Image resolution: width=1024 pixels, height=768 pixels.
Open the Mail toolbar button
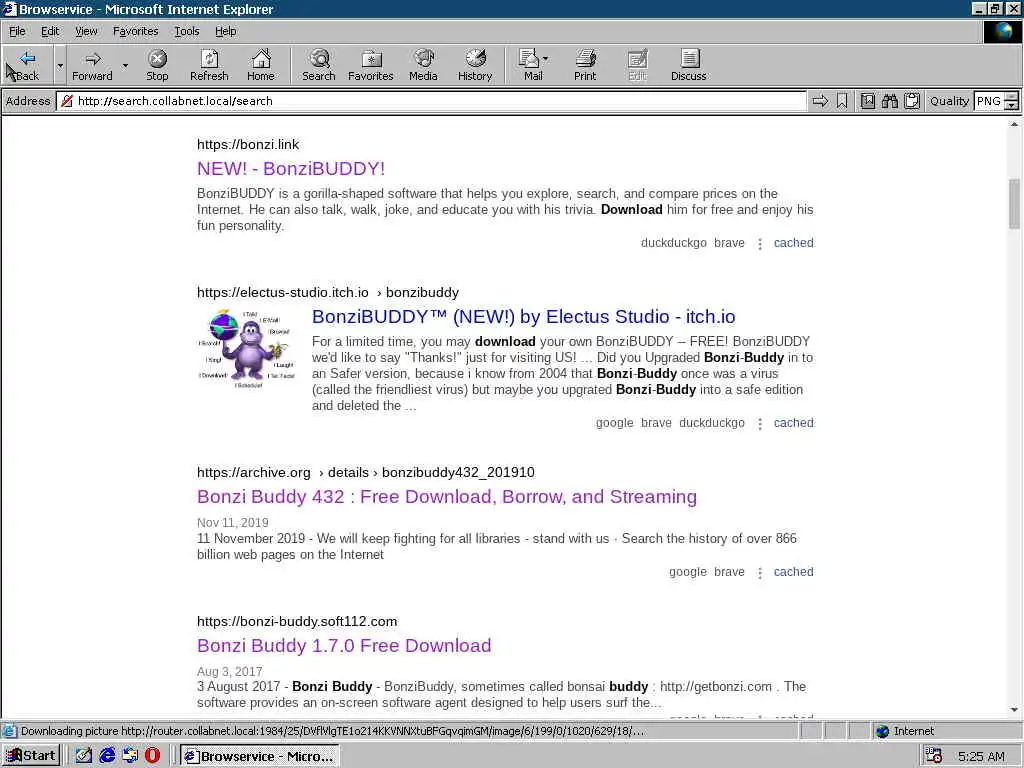(x=534, y=65)
